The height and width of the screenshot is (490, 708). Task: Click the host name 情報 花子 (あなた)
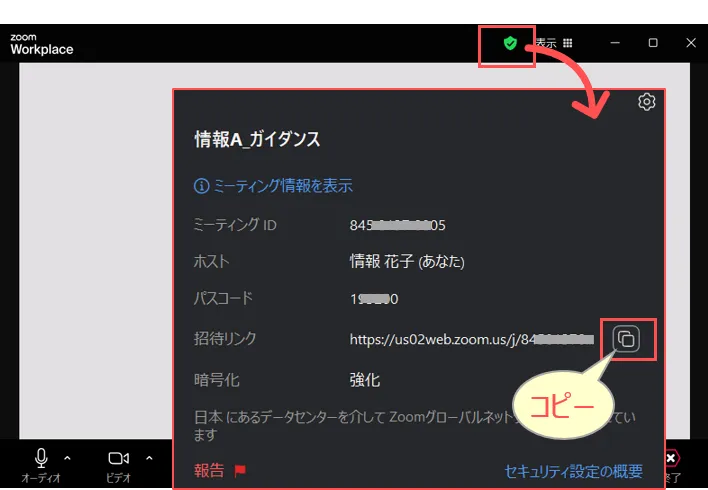click(407, 261)
